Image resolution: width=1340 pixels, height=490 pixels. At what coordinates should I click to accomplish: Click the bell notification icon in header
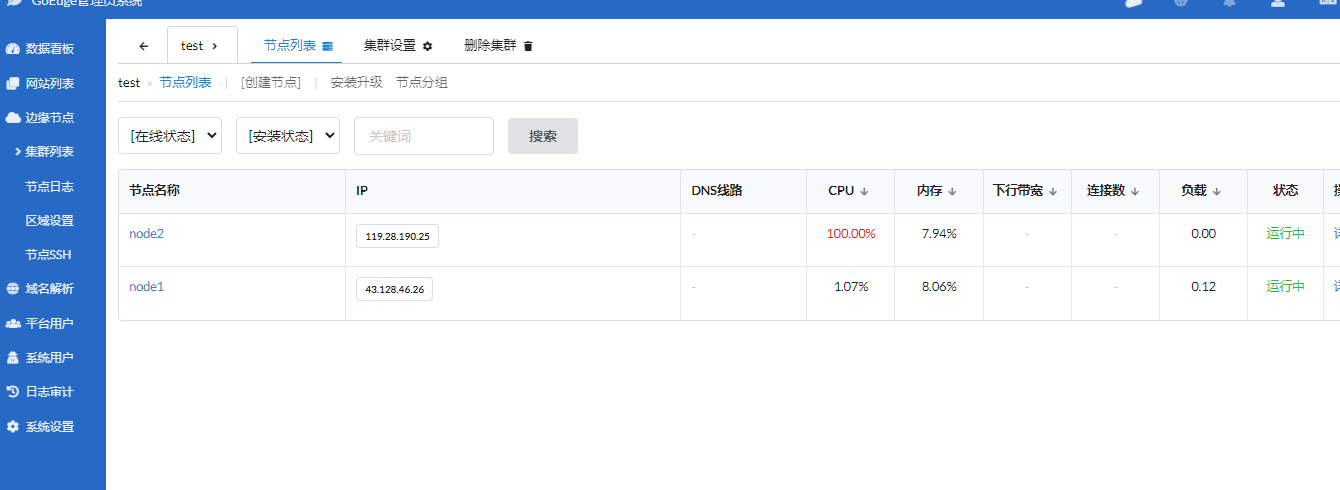click(x=1229, y=3)
